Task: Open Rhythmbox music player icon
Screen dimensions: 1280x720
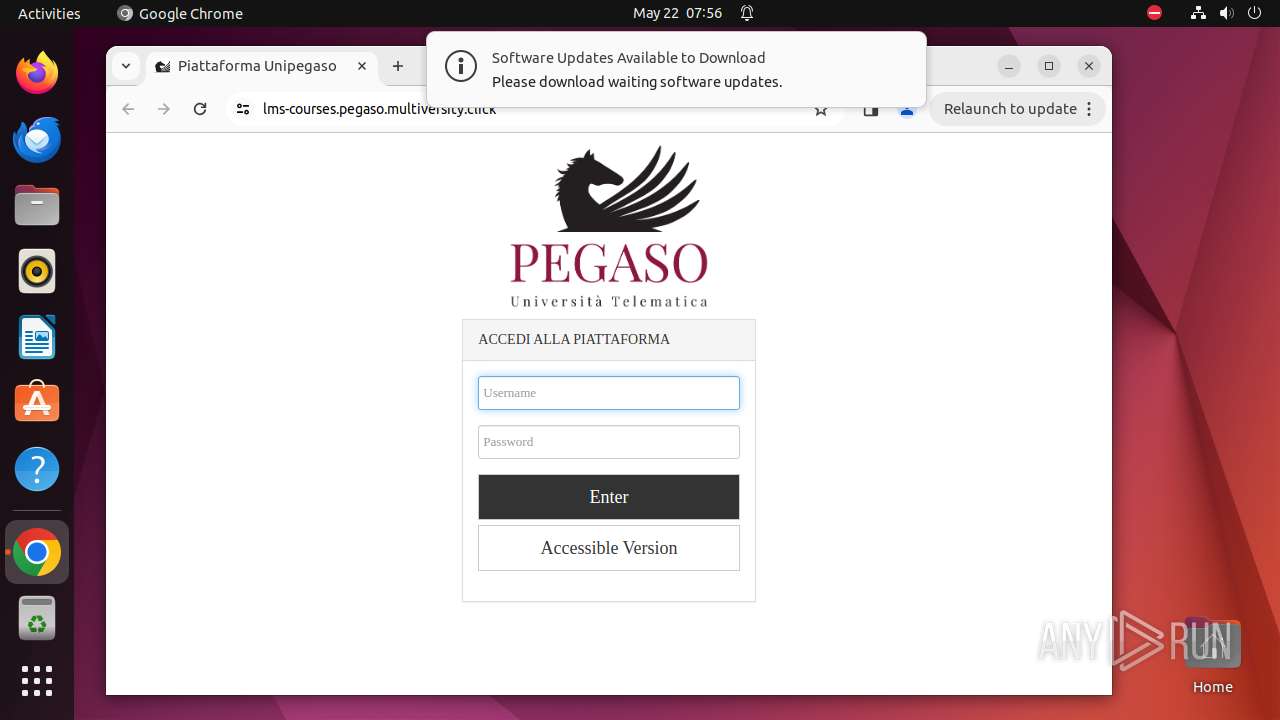Action: 37,271
